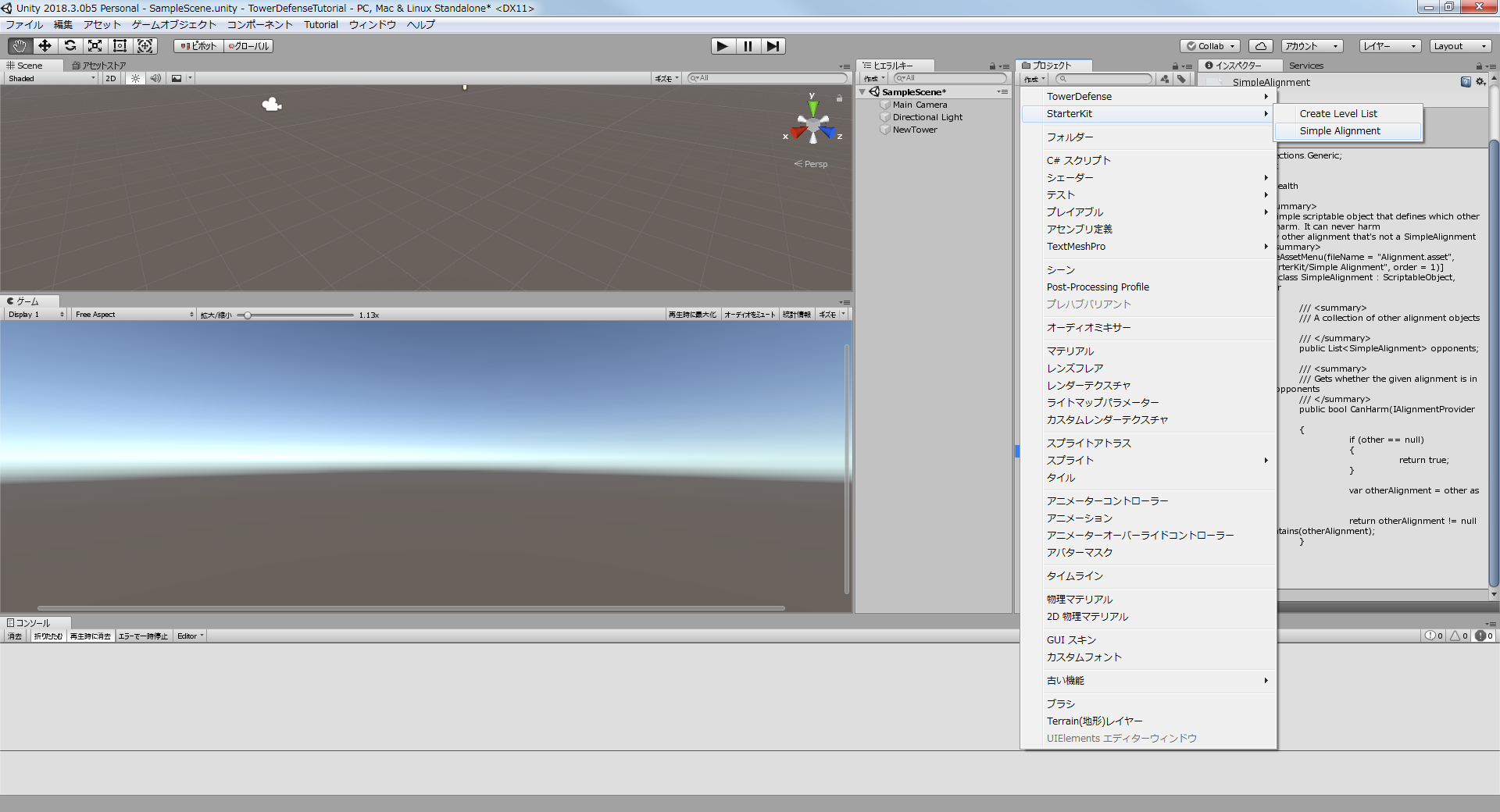Lock the scene gizmo rotation padlock

840,98
